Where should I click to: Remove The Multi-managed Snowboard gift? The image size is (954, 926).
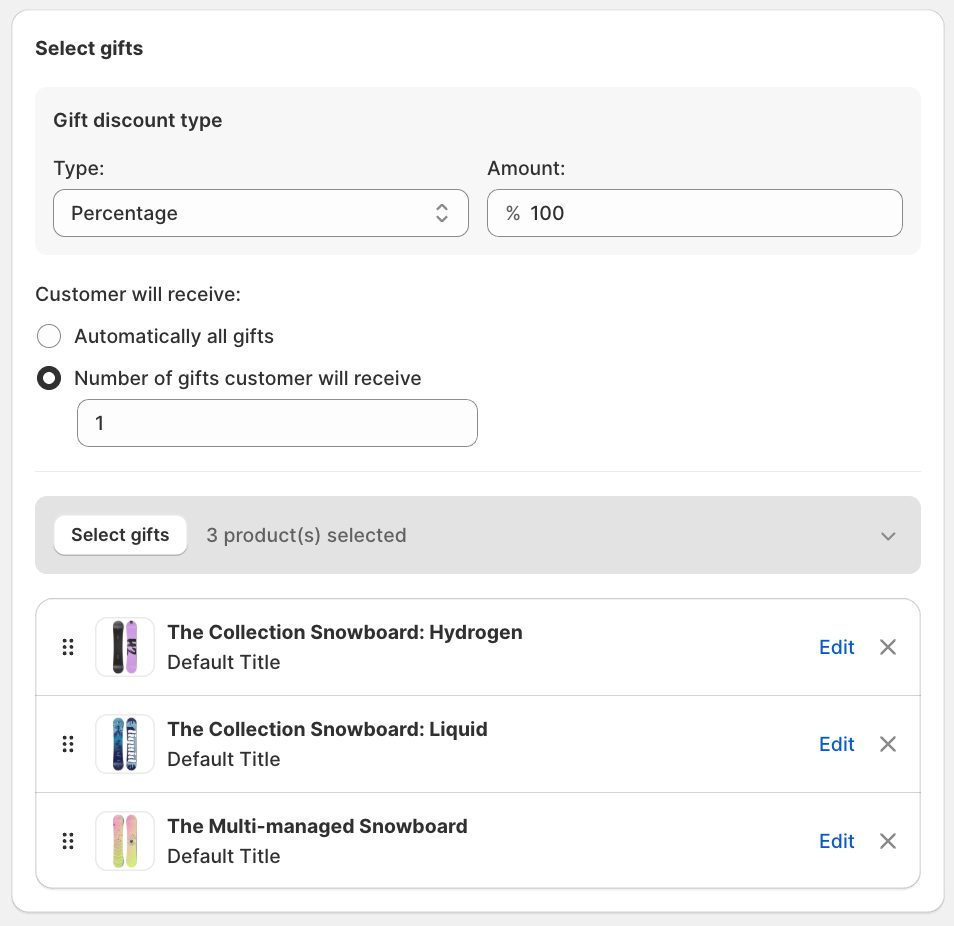point(887,841)
